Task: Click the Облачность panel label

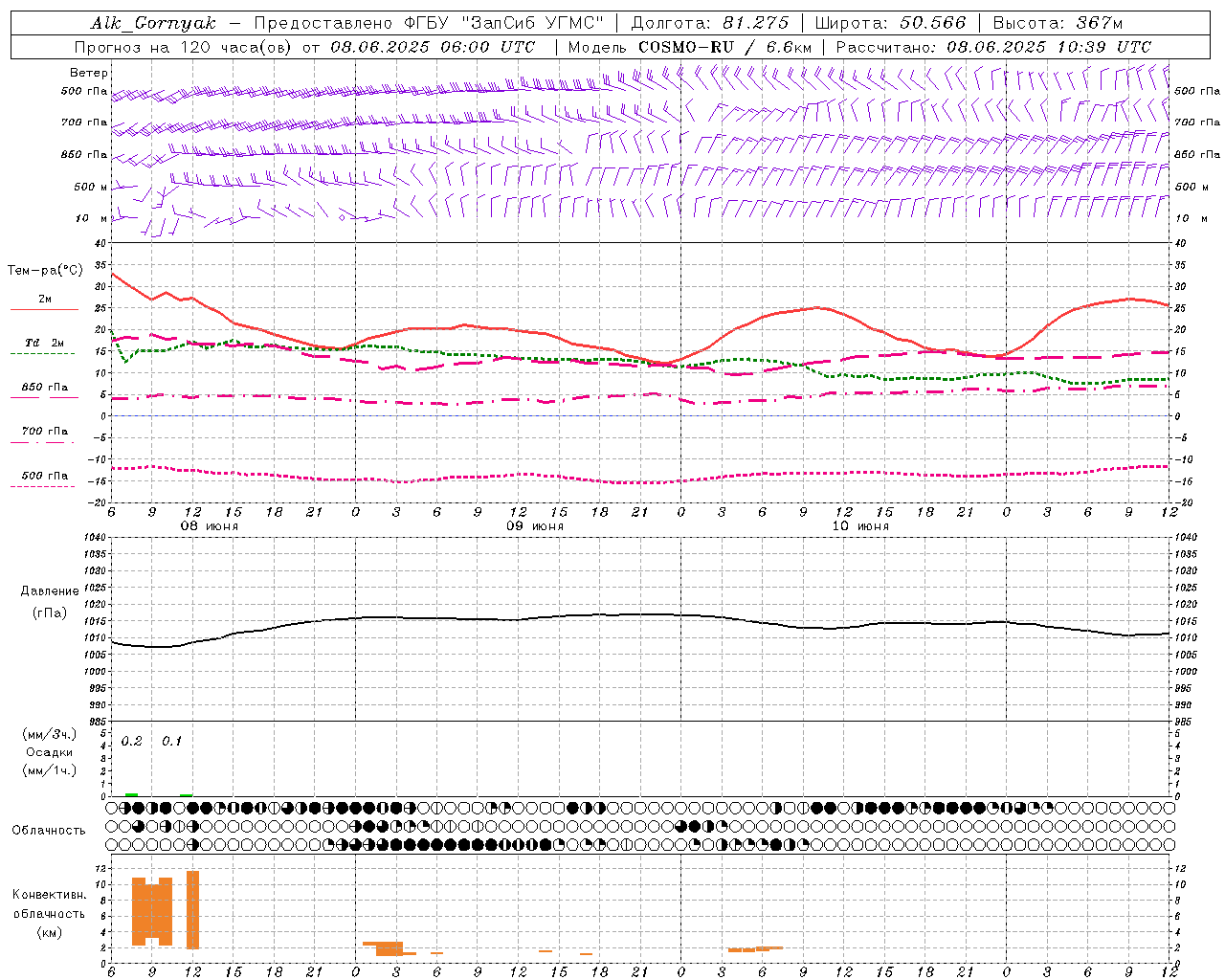Action: (x=49, y=830)
